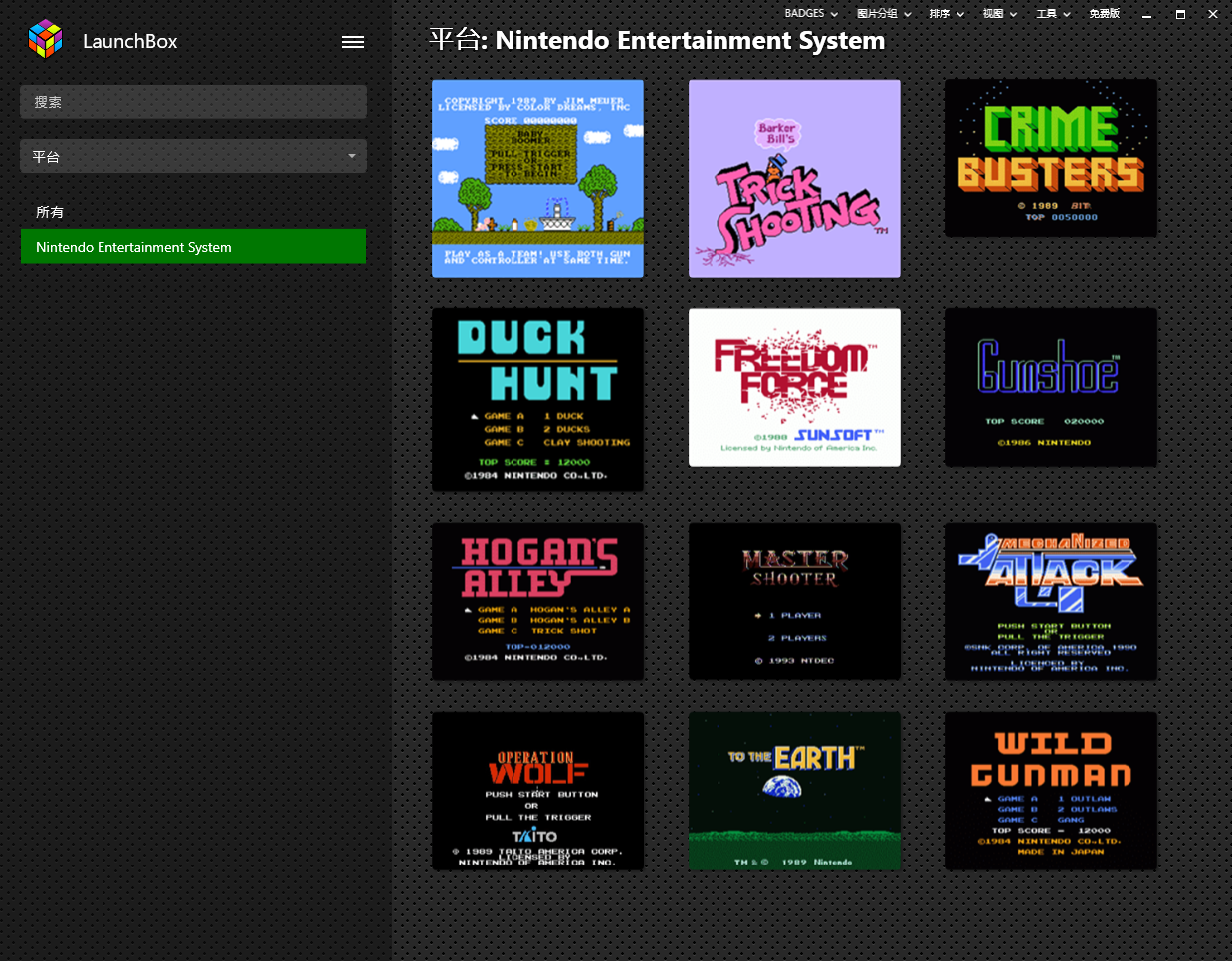Viewport: 1232px width, 961px height.
Task: Expand the BADGES dropdown menu
Action: (x=811, y=14)
